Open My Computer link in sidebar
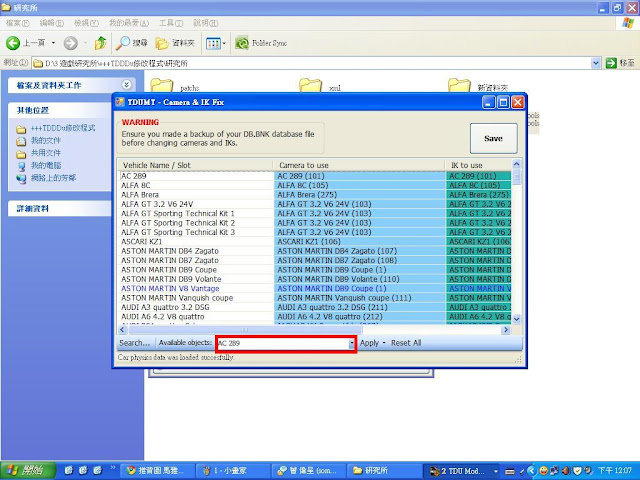Screen dimensions: 640x480 click(46, 165)
